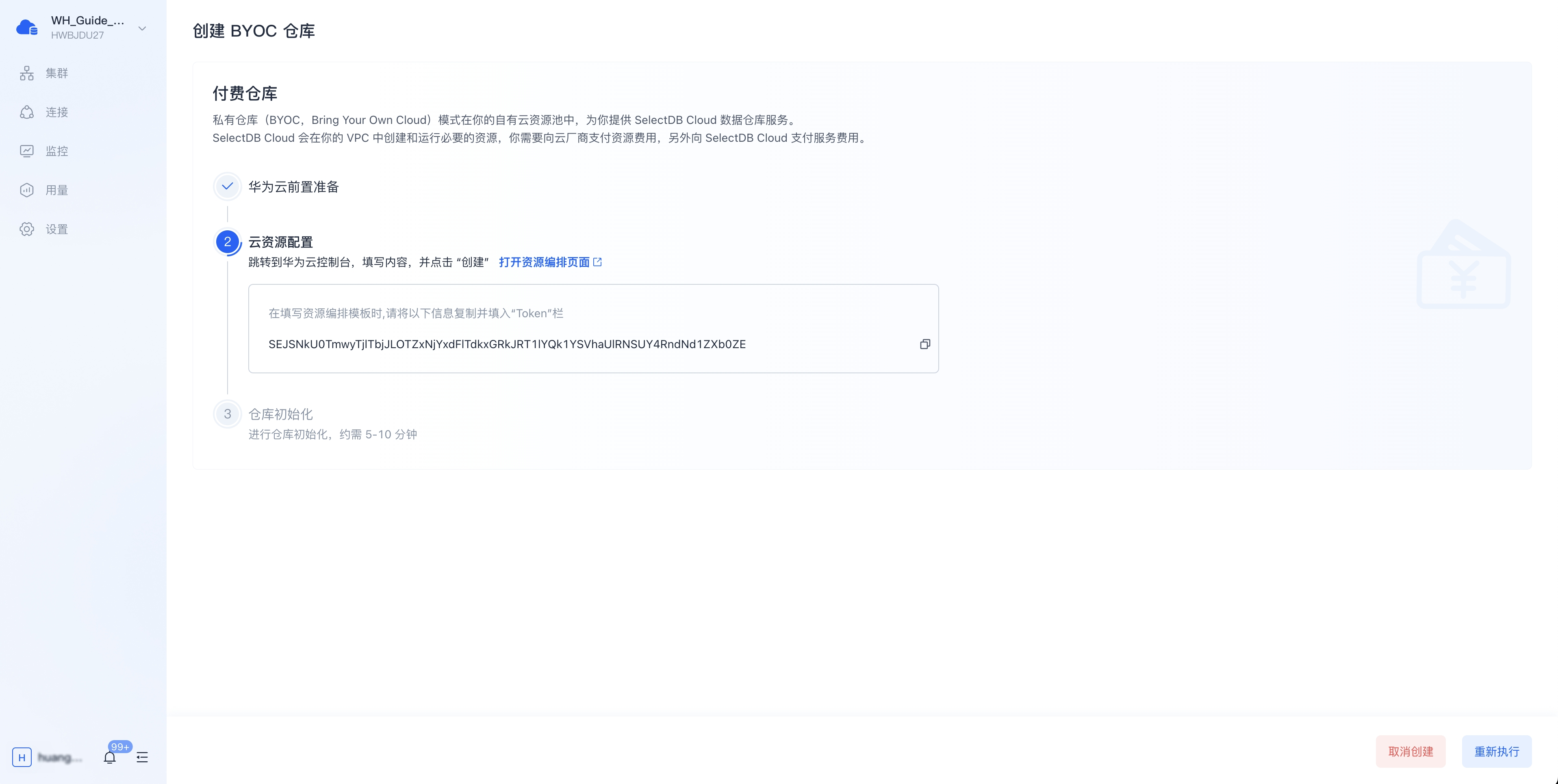The image size is (1558, 784).
Task: Select step 3 circle 仓库初始化
Action: (228, 414)
